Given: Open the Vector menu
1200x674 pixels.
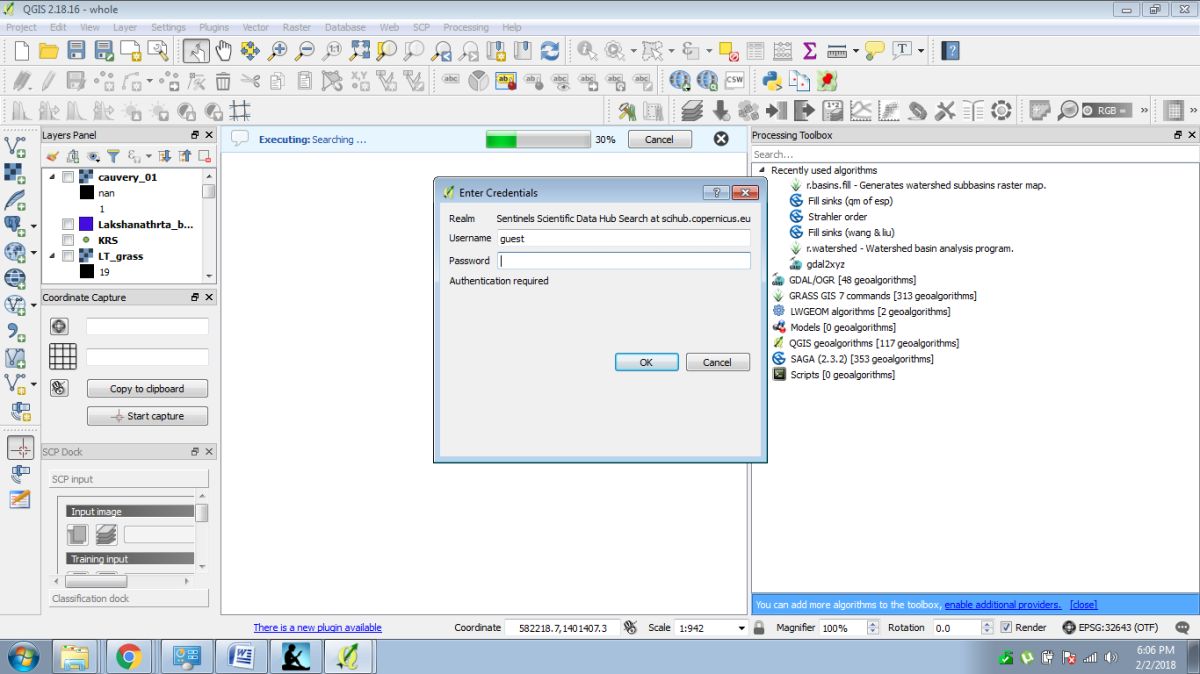Looking at the screenshot, I should pos(255,27).
